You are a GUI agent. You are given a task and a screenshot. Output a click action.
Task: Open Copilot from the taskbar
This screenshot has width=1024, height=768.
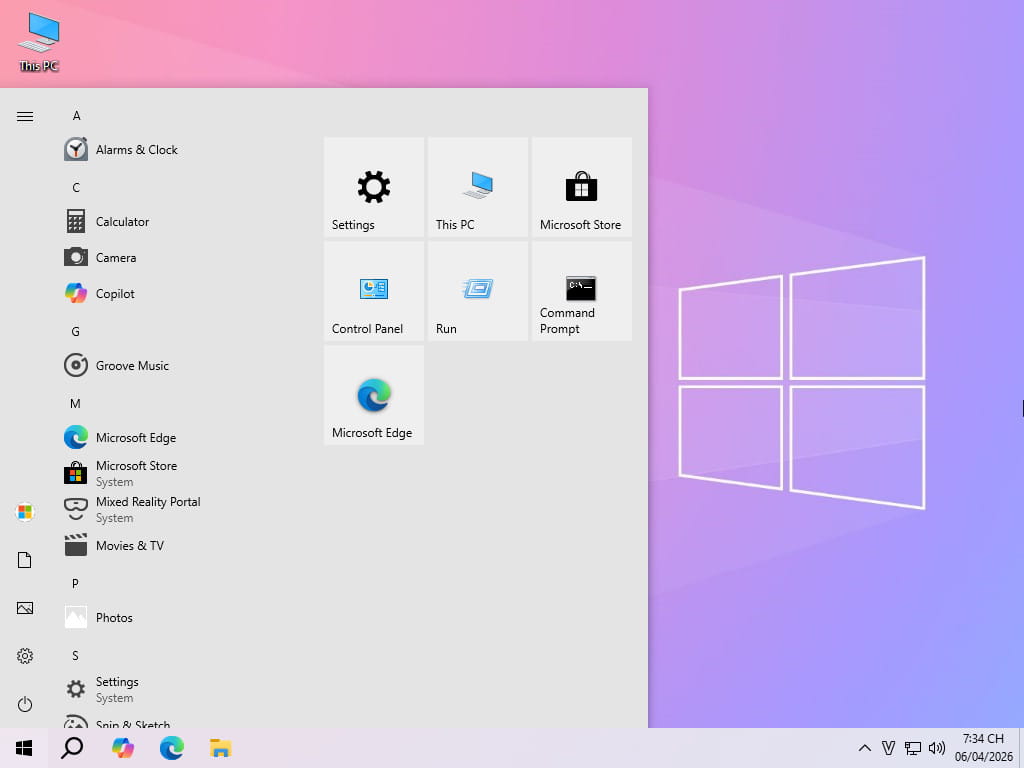(x=122, y=748)
